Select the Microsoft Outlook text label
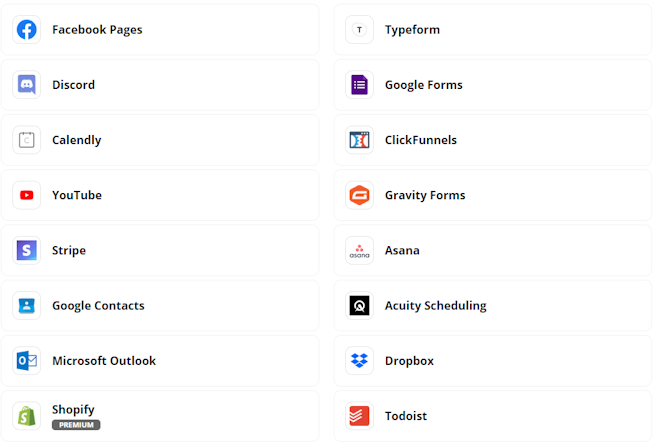658x444 pixels. (x=104, y=361)
